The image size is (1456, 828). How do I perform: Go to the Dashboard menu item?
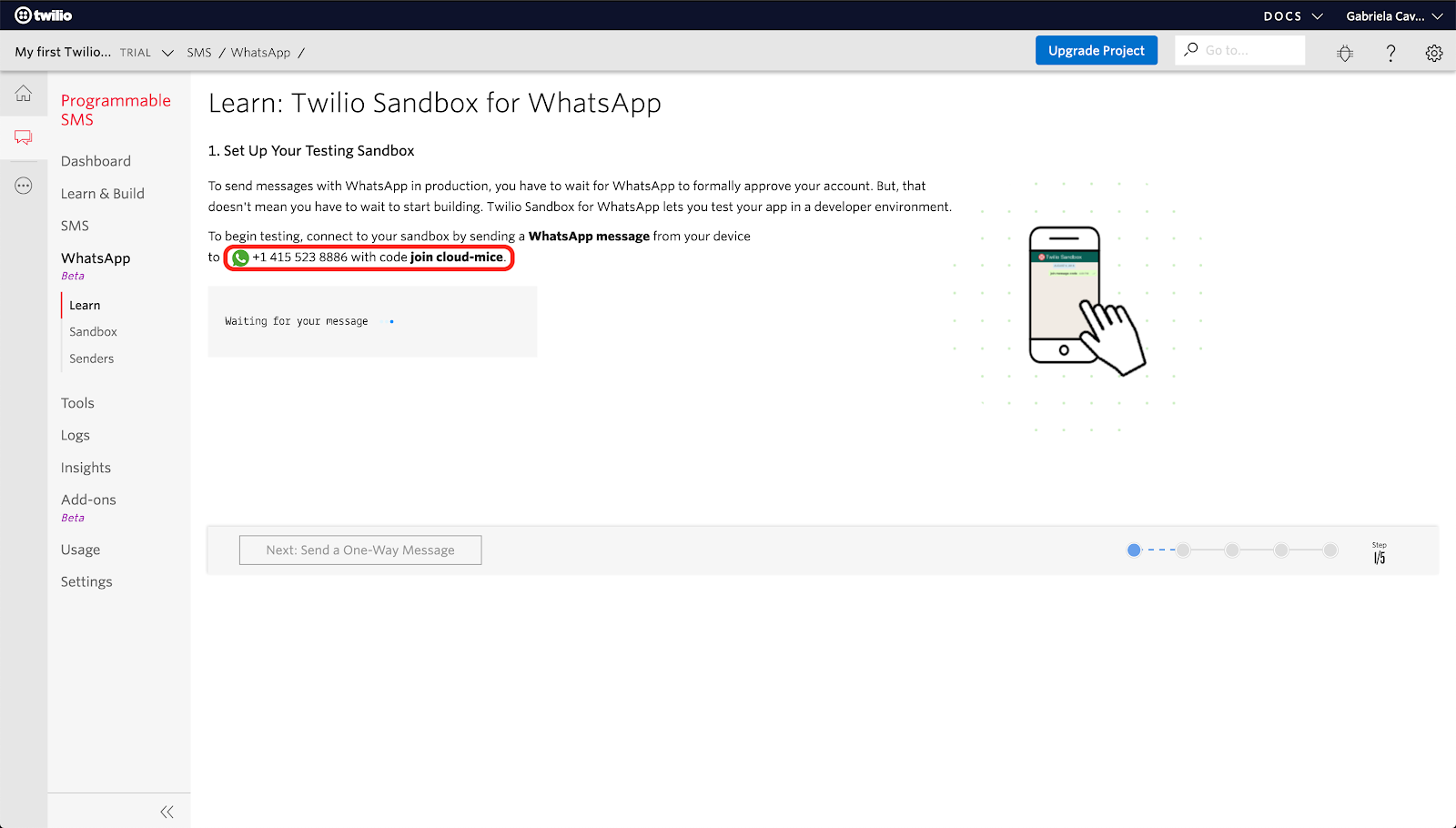click(x=96, y=161)
